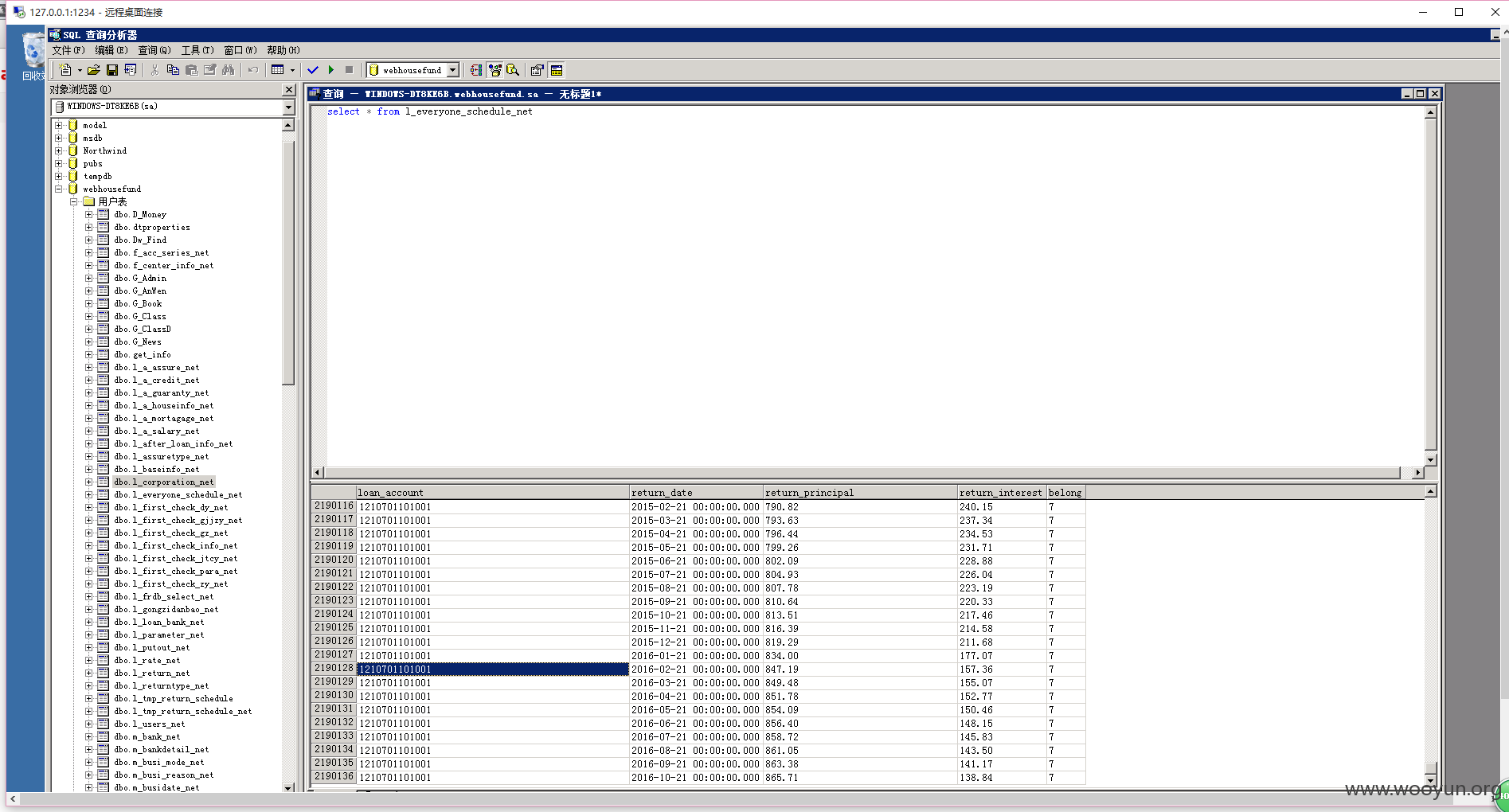Click the Cancel Execution stop icon

(x=349, y=70)
